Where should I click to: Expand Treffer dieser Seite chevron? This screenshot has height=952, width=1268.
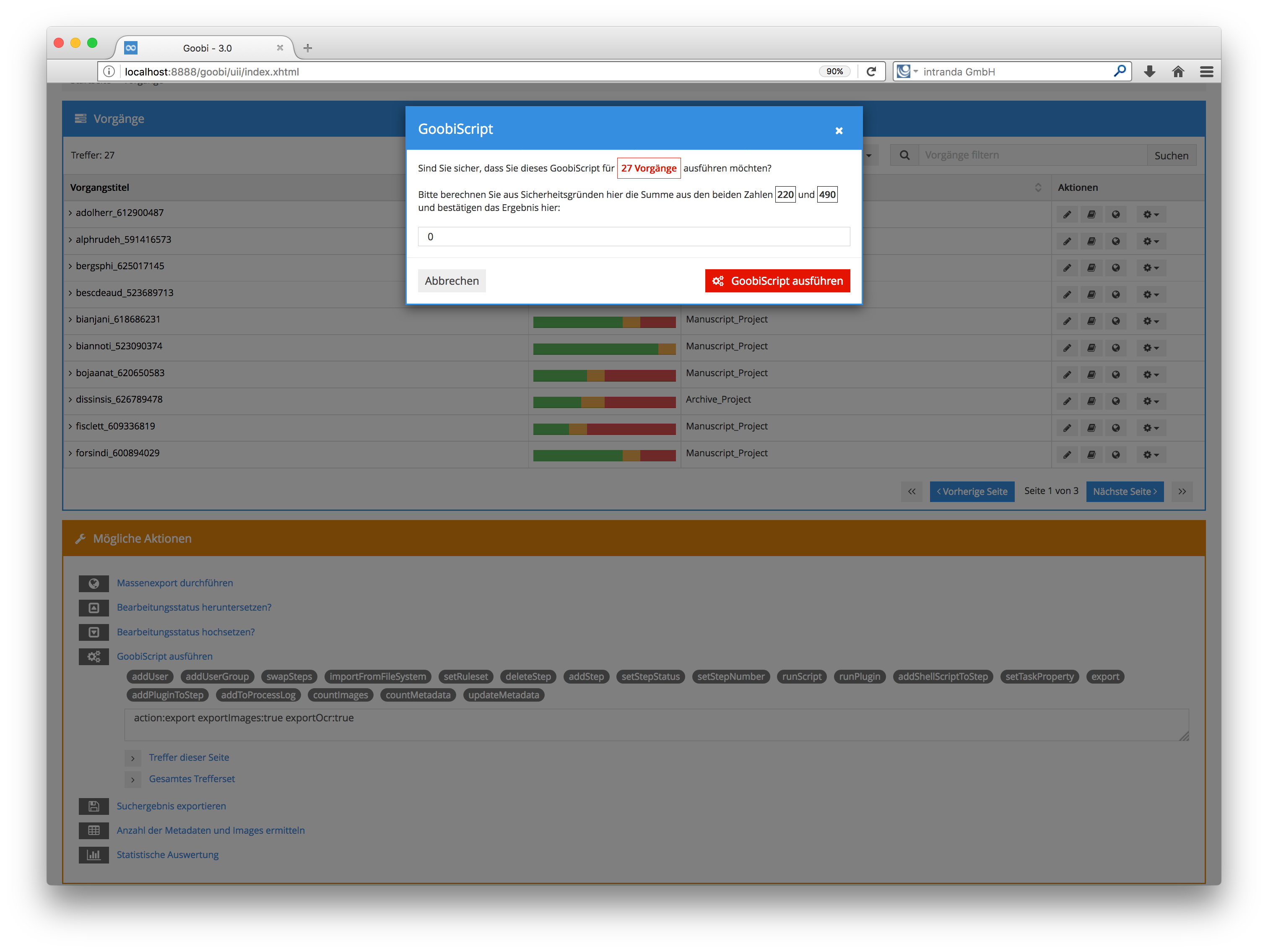[133, 758]
